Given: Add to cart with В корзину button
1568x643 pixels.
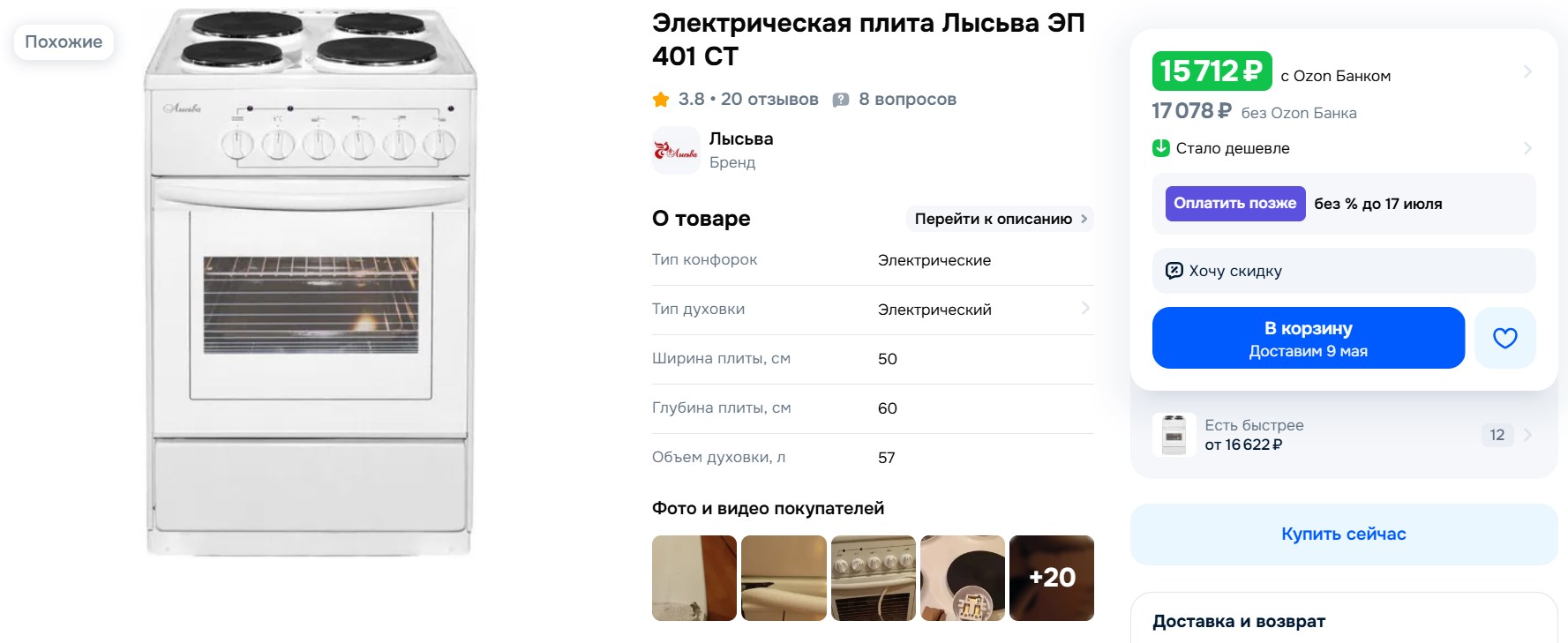Looking at the screenshot, I should [1309, 338].
